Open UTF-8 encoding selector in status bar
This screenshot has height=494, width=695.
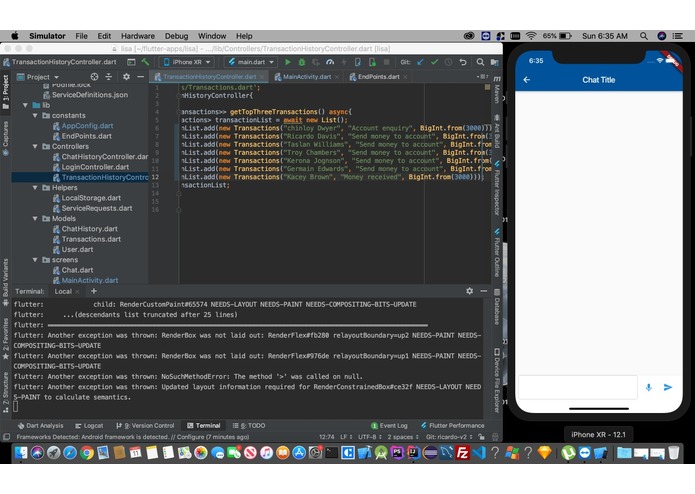coord(370,437)
